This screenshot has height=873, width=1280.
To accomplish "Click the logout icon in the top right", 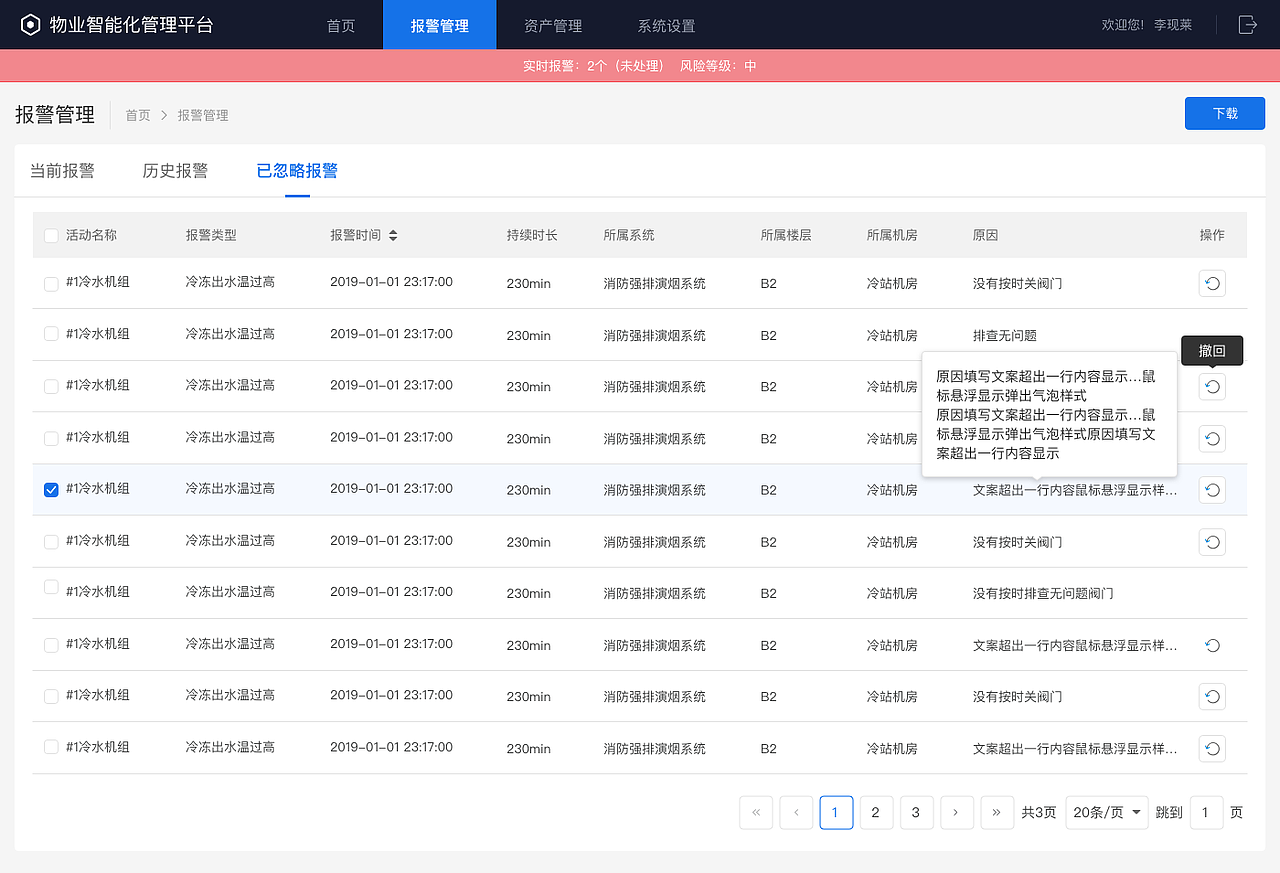I will (x=1247, y=25).
